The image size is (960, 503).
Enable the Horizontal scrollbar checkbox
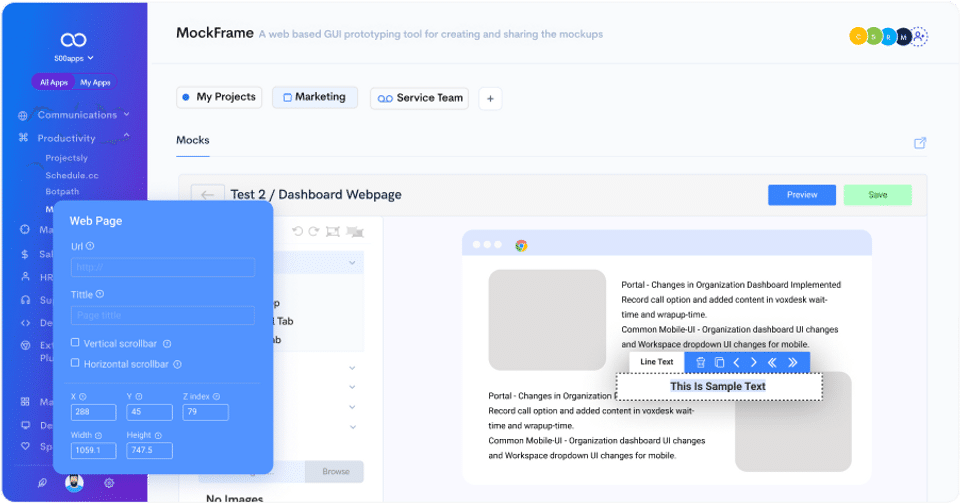pos(76,364)
